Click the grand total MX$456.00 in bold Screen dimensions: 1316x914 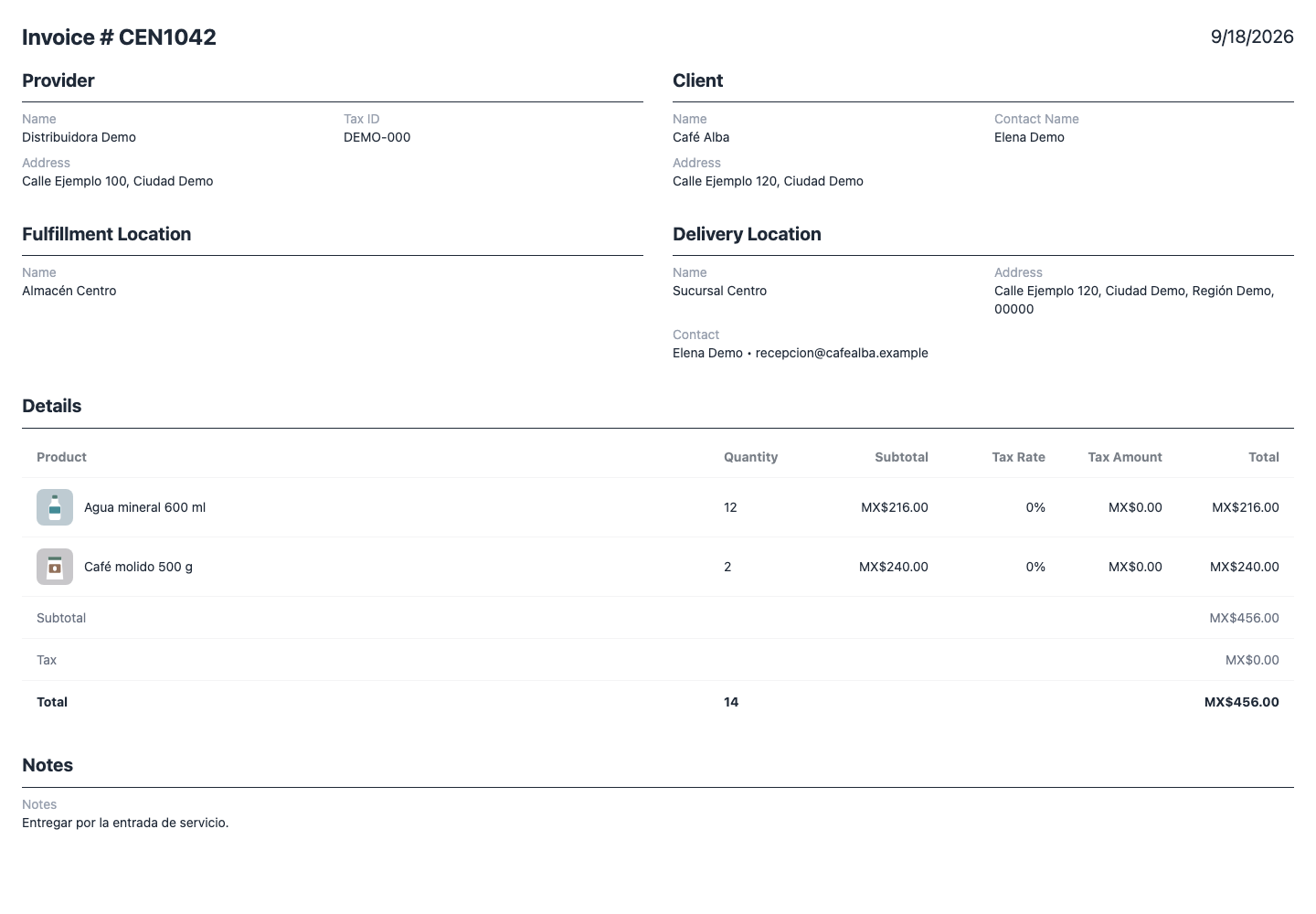(x=1242, y=702)
